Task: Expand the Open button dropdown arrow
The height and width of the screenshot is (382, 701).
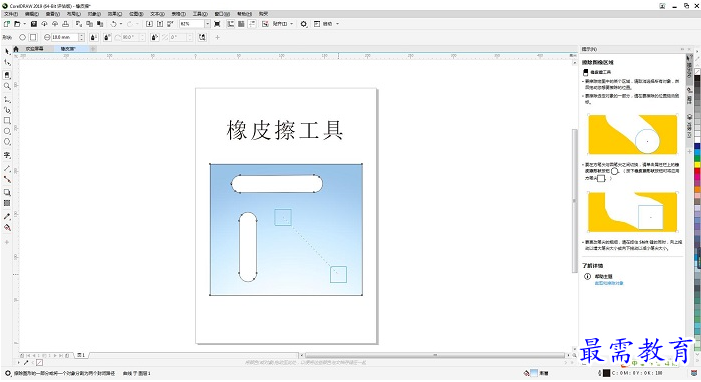Action: click(x=25, y=24)
